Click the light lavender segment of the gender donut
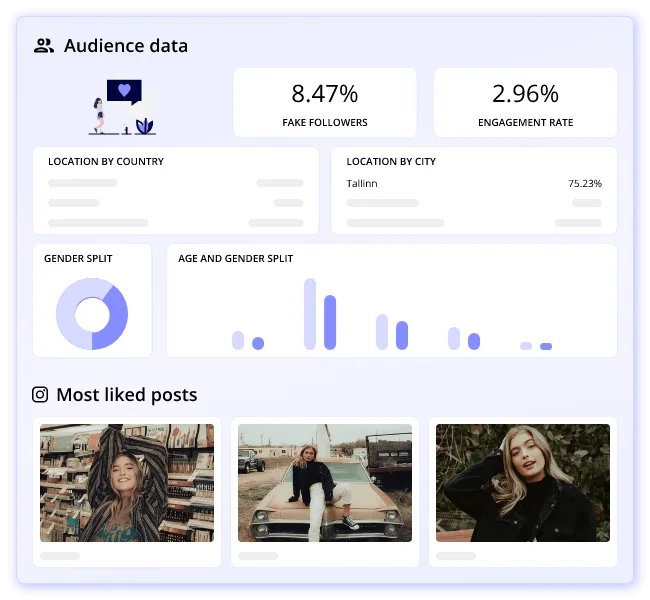Image resolution: width=650 pixels, height=600 pixels. coord(67,311)
